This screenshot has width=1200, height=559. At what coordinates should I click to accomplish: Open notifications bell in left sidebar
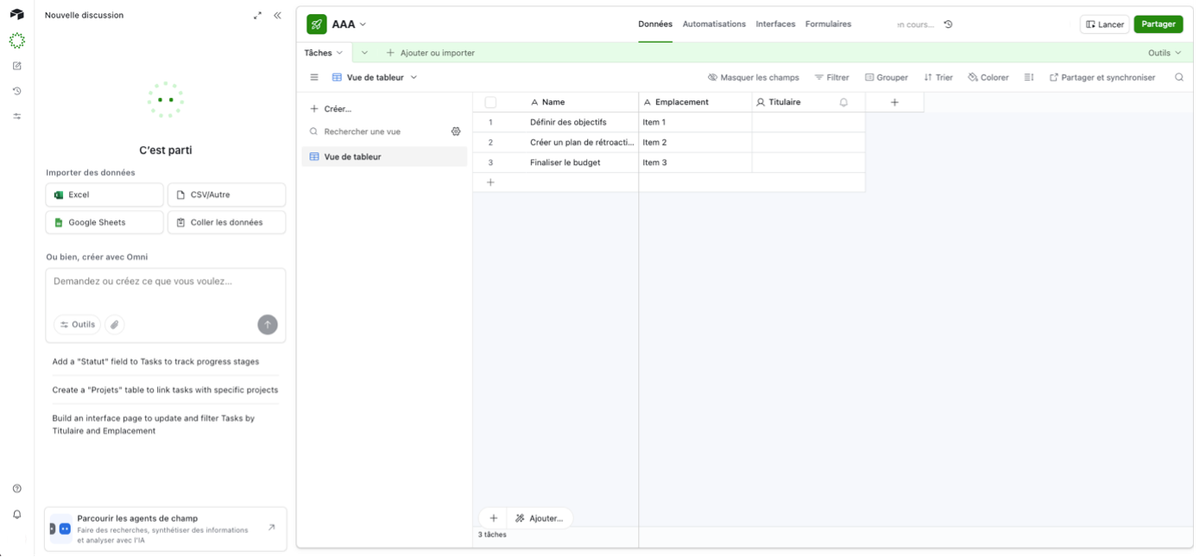click(x=17, y=514)
